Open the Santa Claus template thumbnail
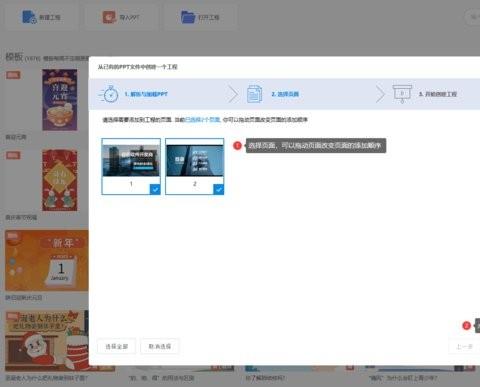This screenshot has height=387, width=480. pos(47,341)
